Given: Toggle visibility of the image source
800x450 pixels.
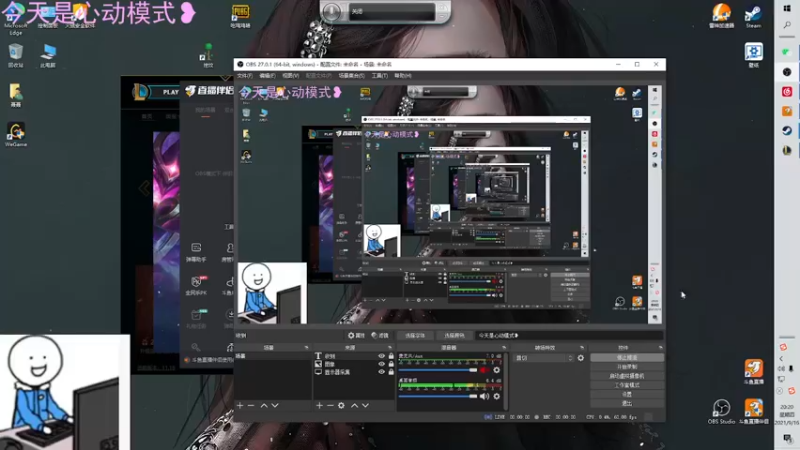Looking at the screenshot, I should point(381,364).
